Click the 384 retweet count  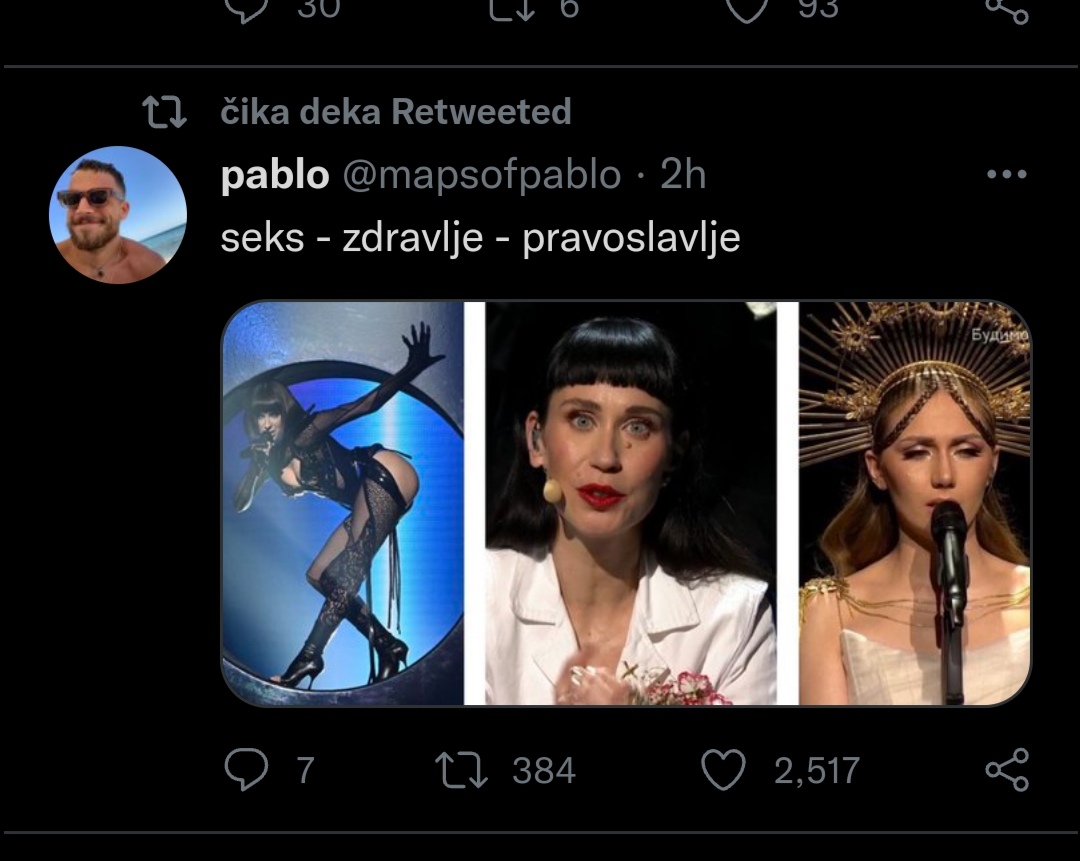[543, 770]
